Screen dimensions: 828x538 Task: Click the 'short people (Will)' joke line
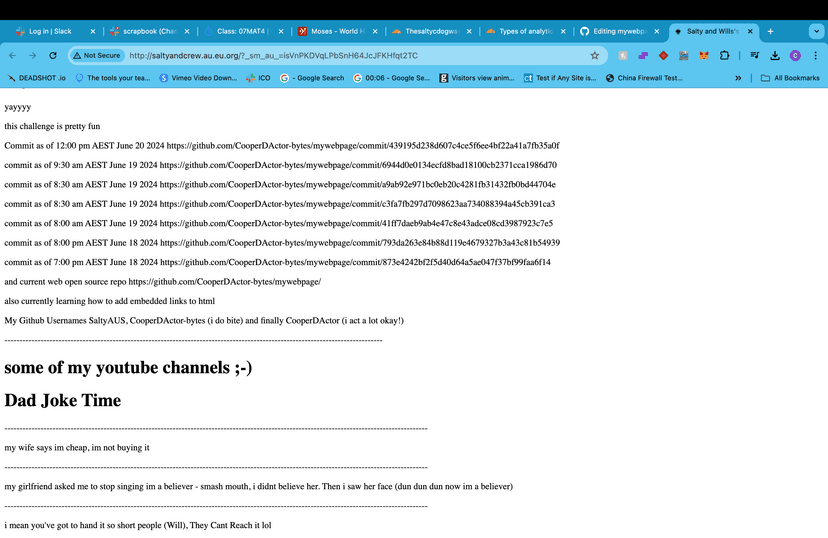[x=138, y=525]
